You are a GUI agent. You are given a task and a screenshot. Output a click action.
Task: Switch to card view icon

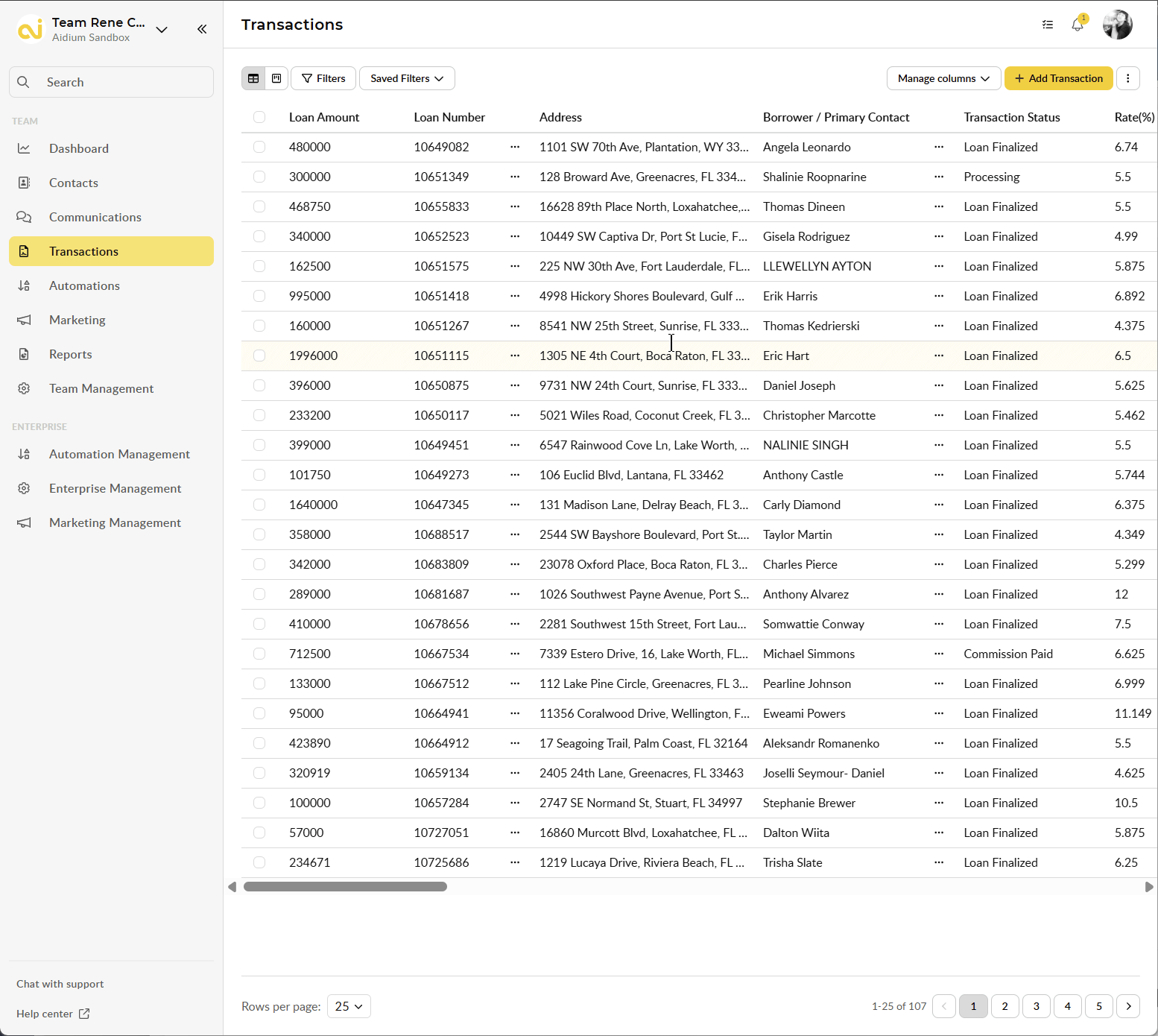276,78
